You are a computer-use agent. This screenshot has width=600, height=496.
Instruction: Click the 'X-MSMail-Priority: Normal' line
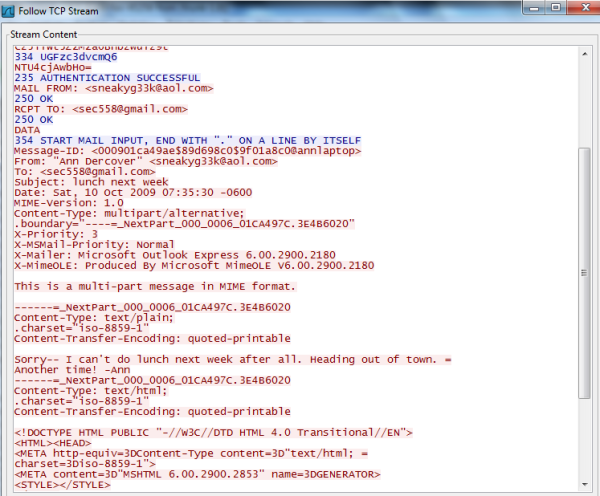(94, 245)
